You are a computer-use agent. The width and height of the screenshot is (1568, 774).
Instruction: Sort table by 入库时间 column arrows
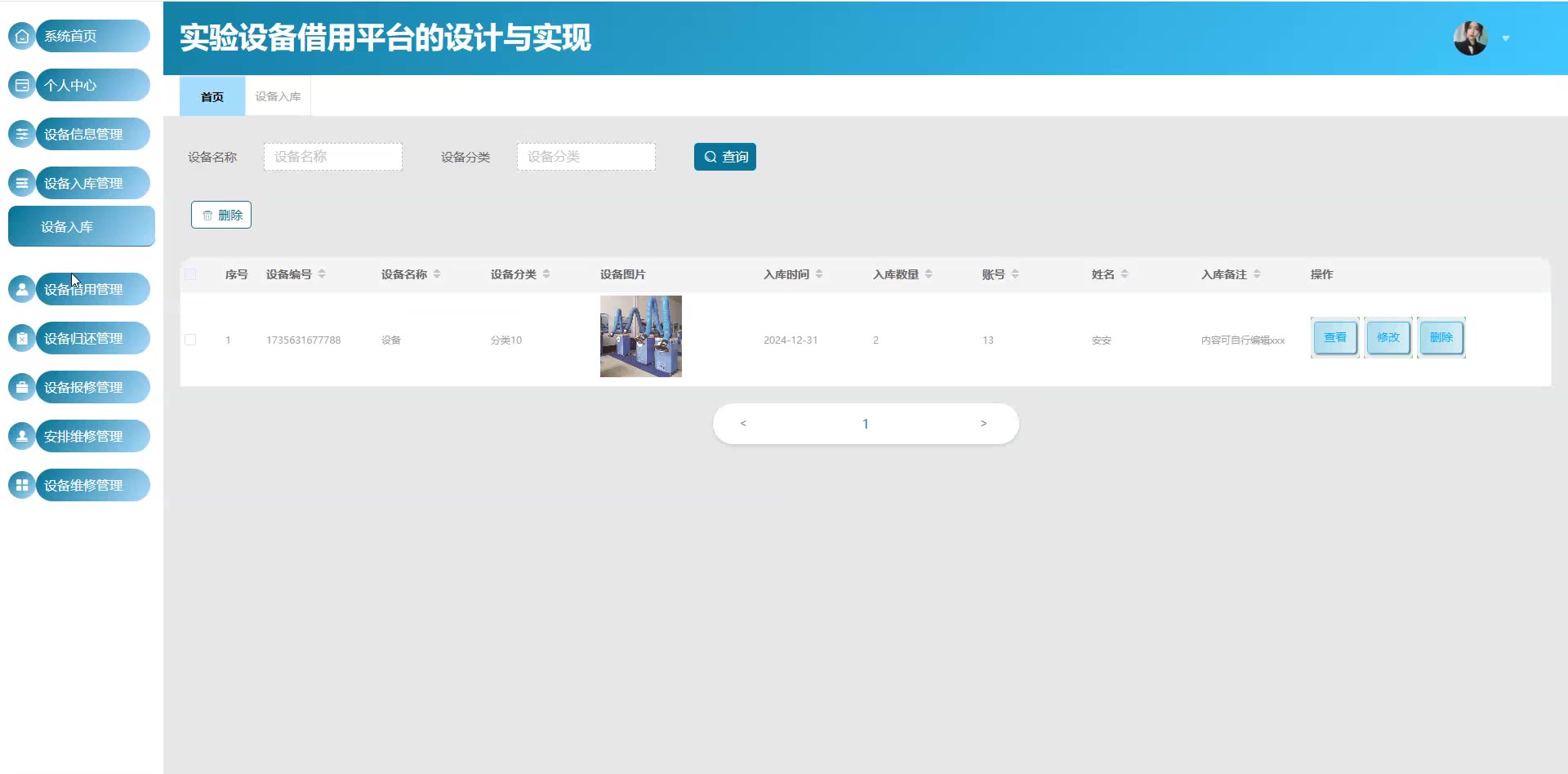click(x=819, y=274)
